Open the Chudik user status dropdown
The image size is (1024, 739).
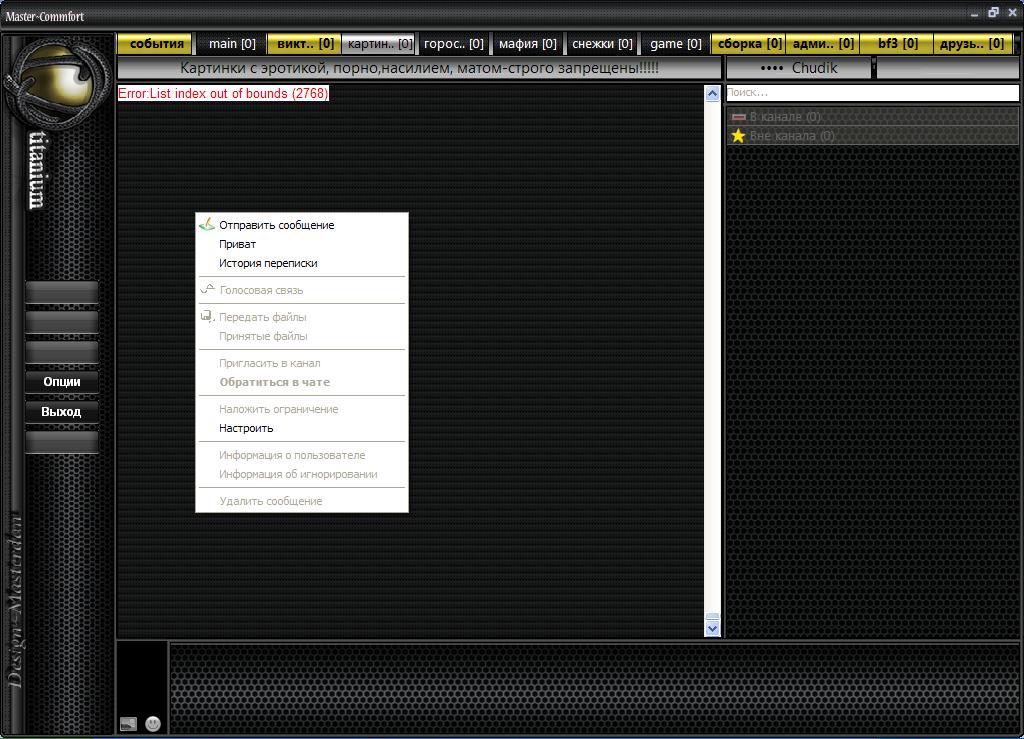[799, 68]
